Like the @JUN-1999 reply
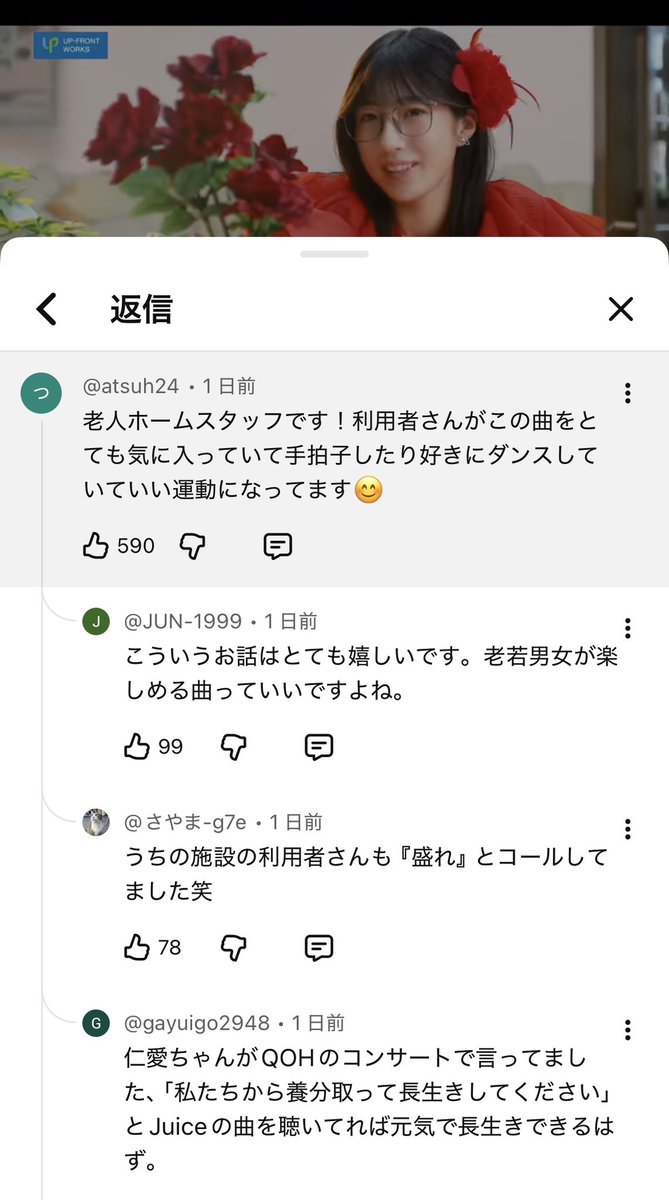Image resolution: width=669 pixels, height=1200 pixels. (137, 746)
